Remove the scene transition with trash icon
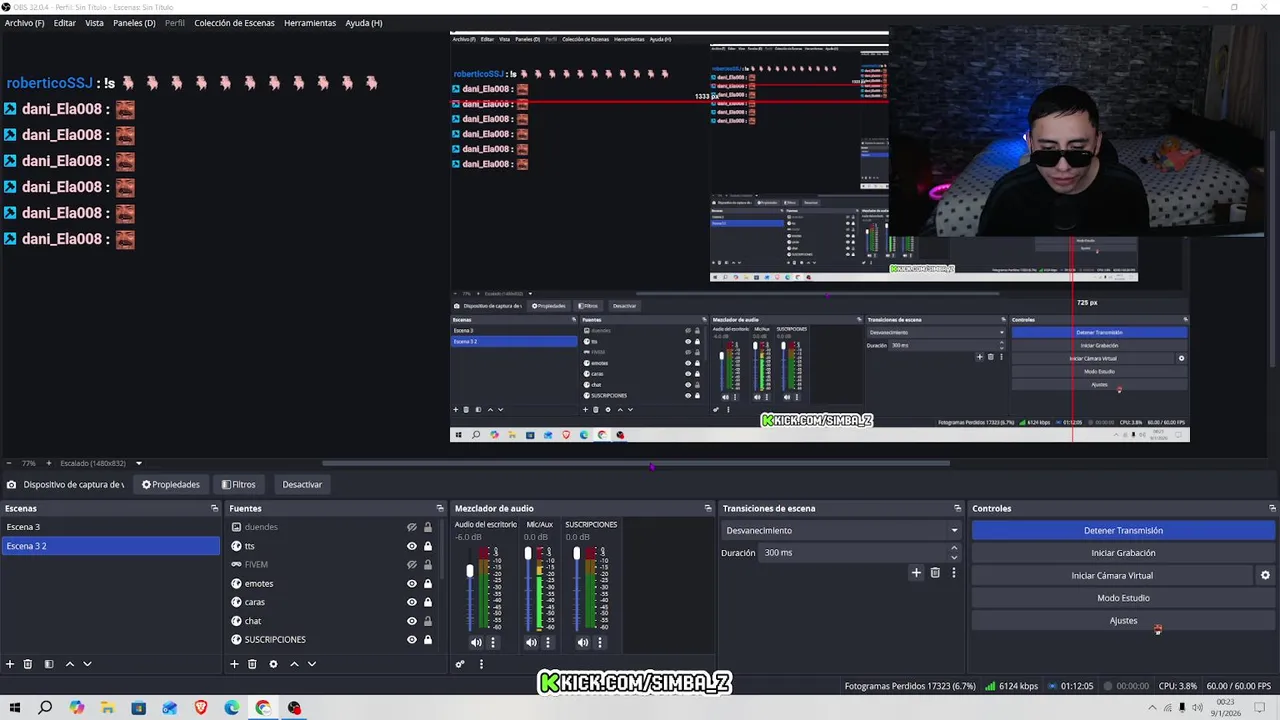The image size is (1280, 720). point(935,573)
